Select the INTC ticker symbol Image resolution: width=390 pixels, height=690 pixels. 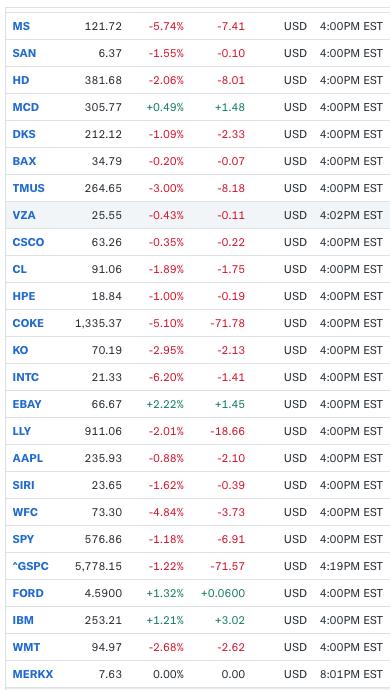point(26,378)
